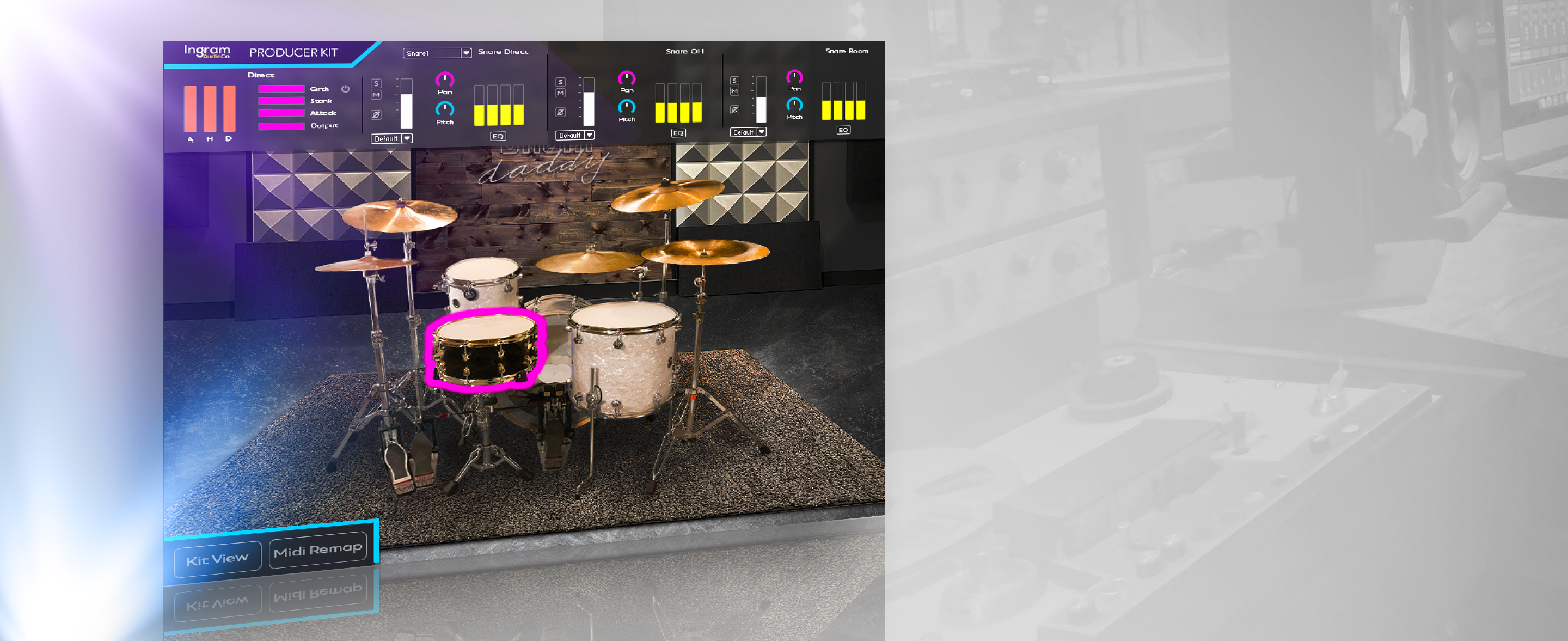Click the Snare OH phase invert icon
Screen dimensions: 1568x641
pos(561,112)
